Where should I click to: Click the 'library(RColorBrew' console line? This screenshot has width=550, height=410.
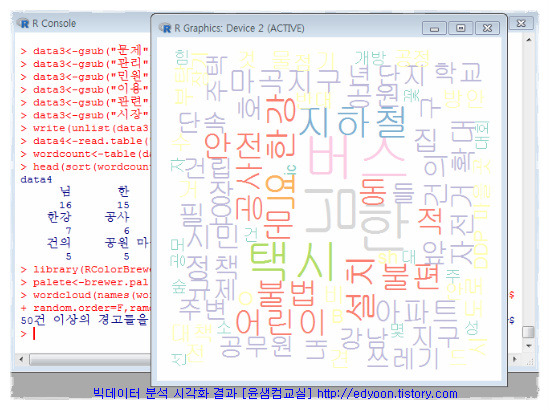click(85, 269)
